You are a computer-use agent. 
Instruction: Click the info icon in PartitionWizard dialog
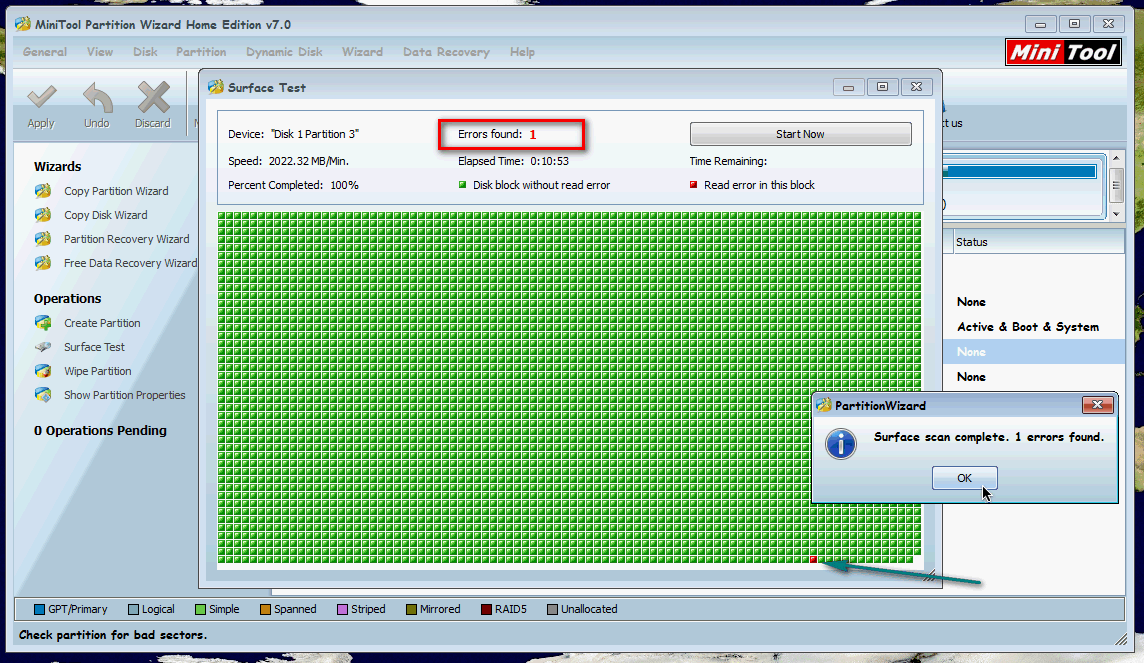(x=840, y=443)
